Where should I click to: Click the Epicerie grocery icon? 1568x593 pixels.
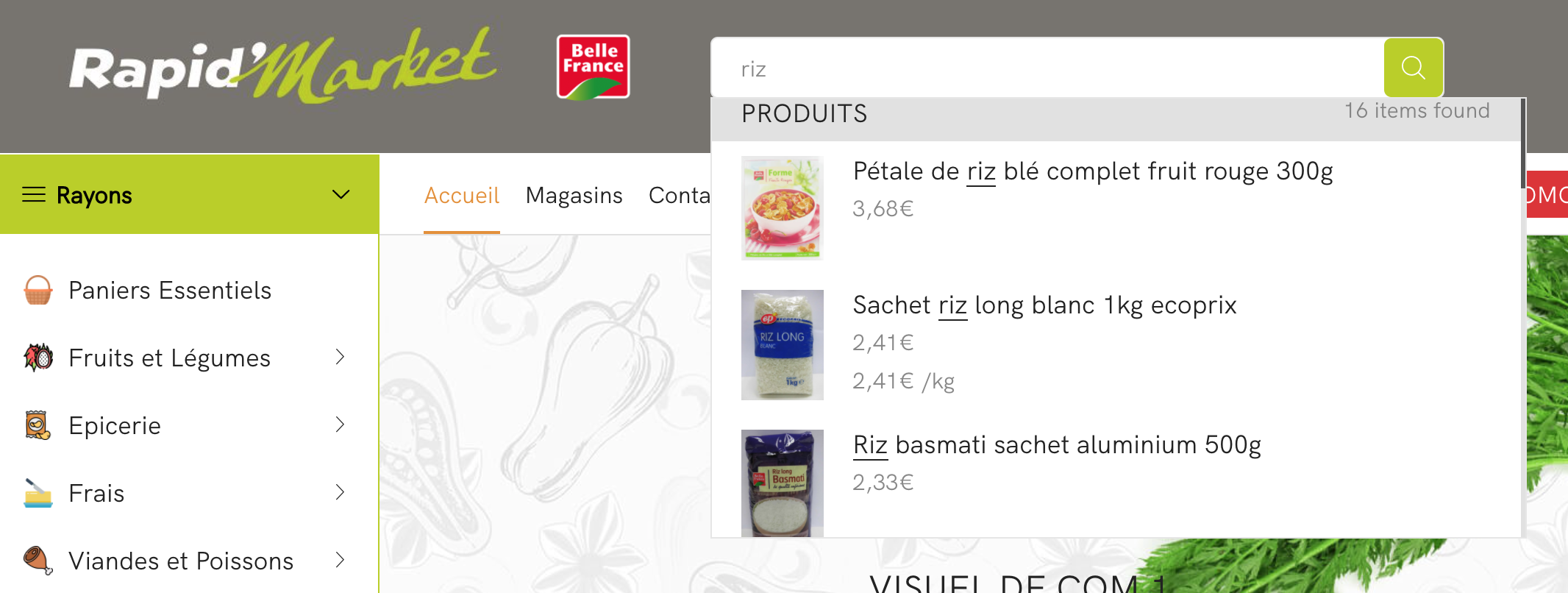pos(38,425)
